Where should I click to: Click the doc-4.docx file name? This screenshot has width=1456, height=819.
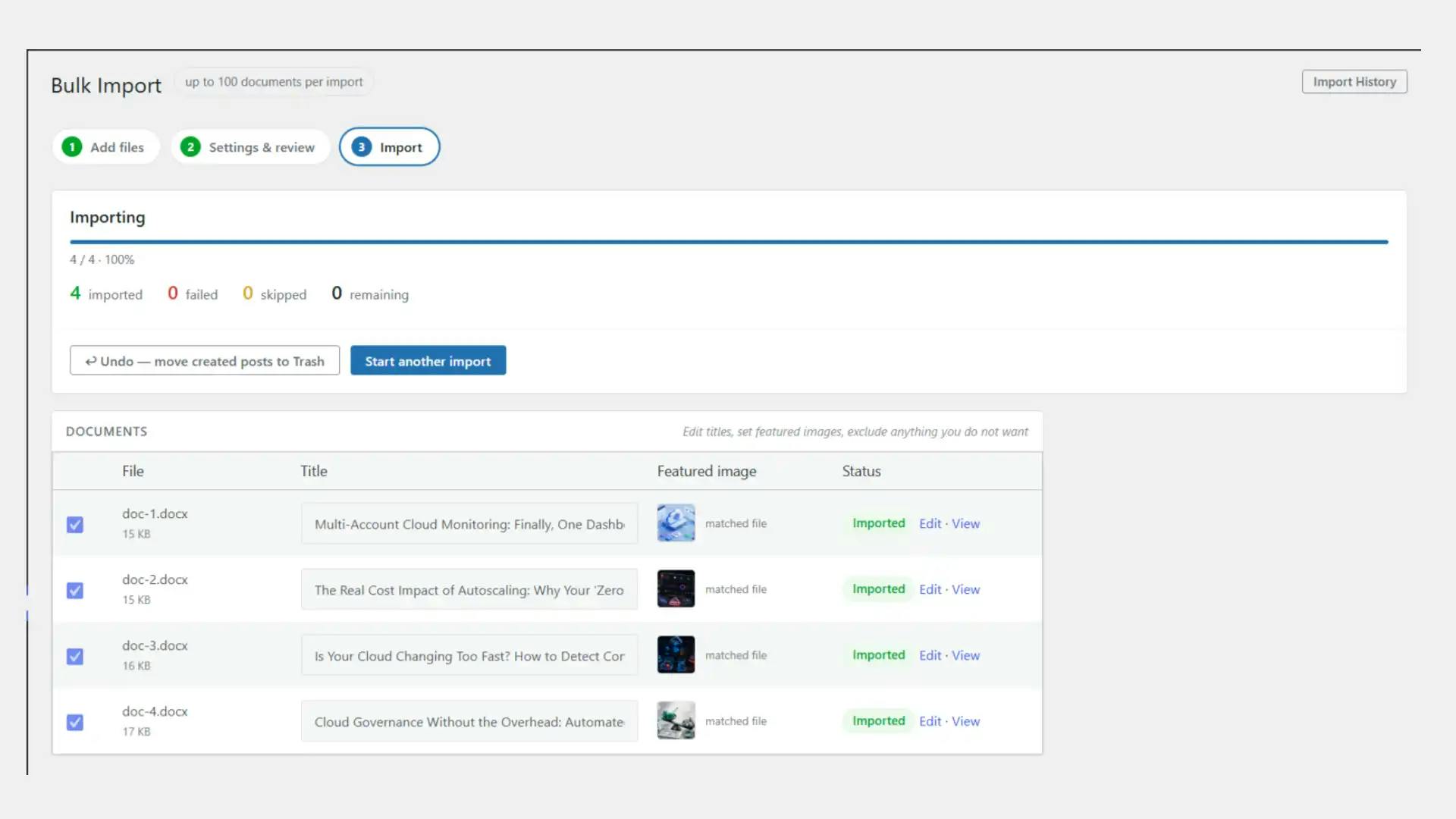click(155, 711)
